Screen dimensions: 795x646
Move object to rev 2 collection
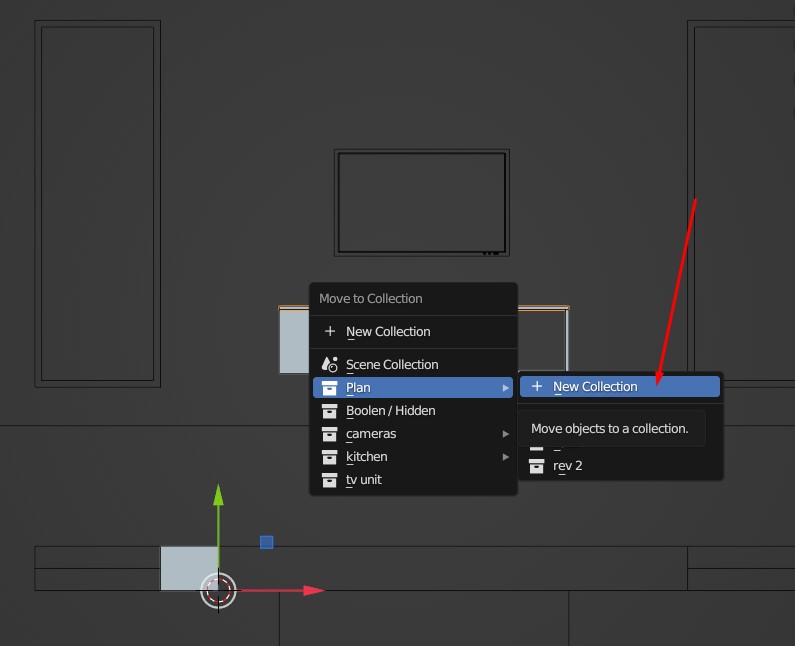tap(620, 465)
